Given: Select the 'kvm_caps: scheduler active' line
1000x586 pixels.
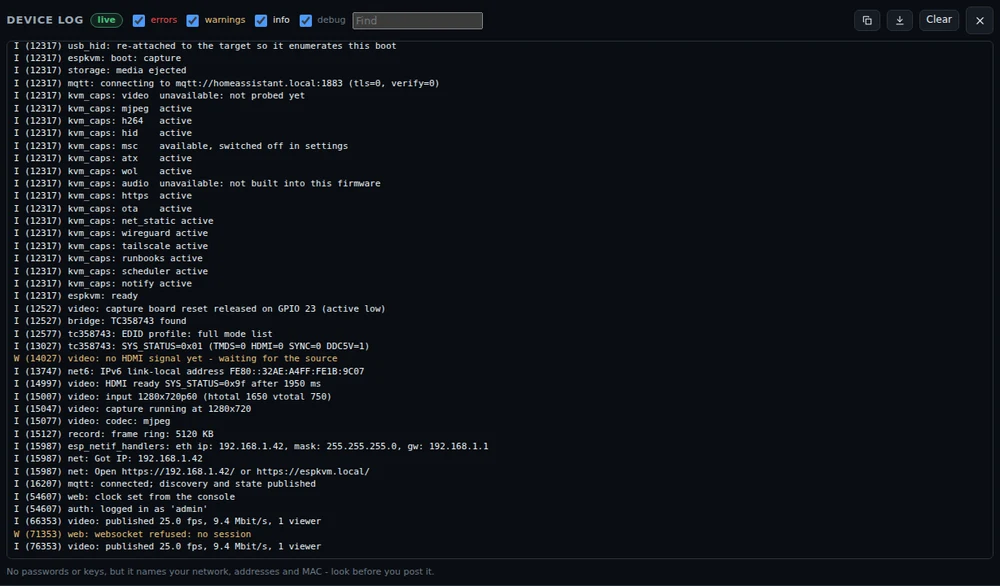Looking at the screenshot, I should click(110, 271).
